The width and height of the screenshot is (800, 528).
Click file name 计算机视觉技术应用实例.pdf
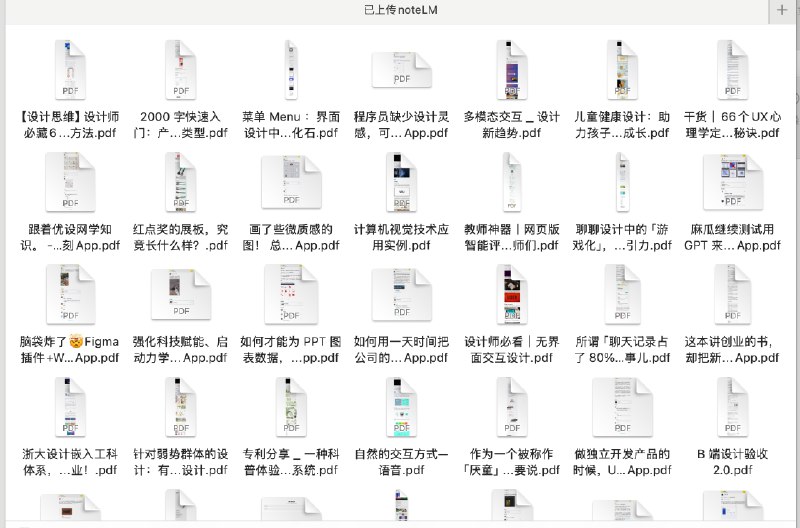[402, 237]
